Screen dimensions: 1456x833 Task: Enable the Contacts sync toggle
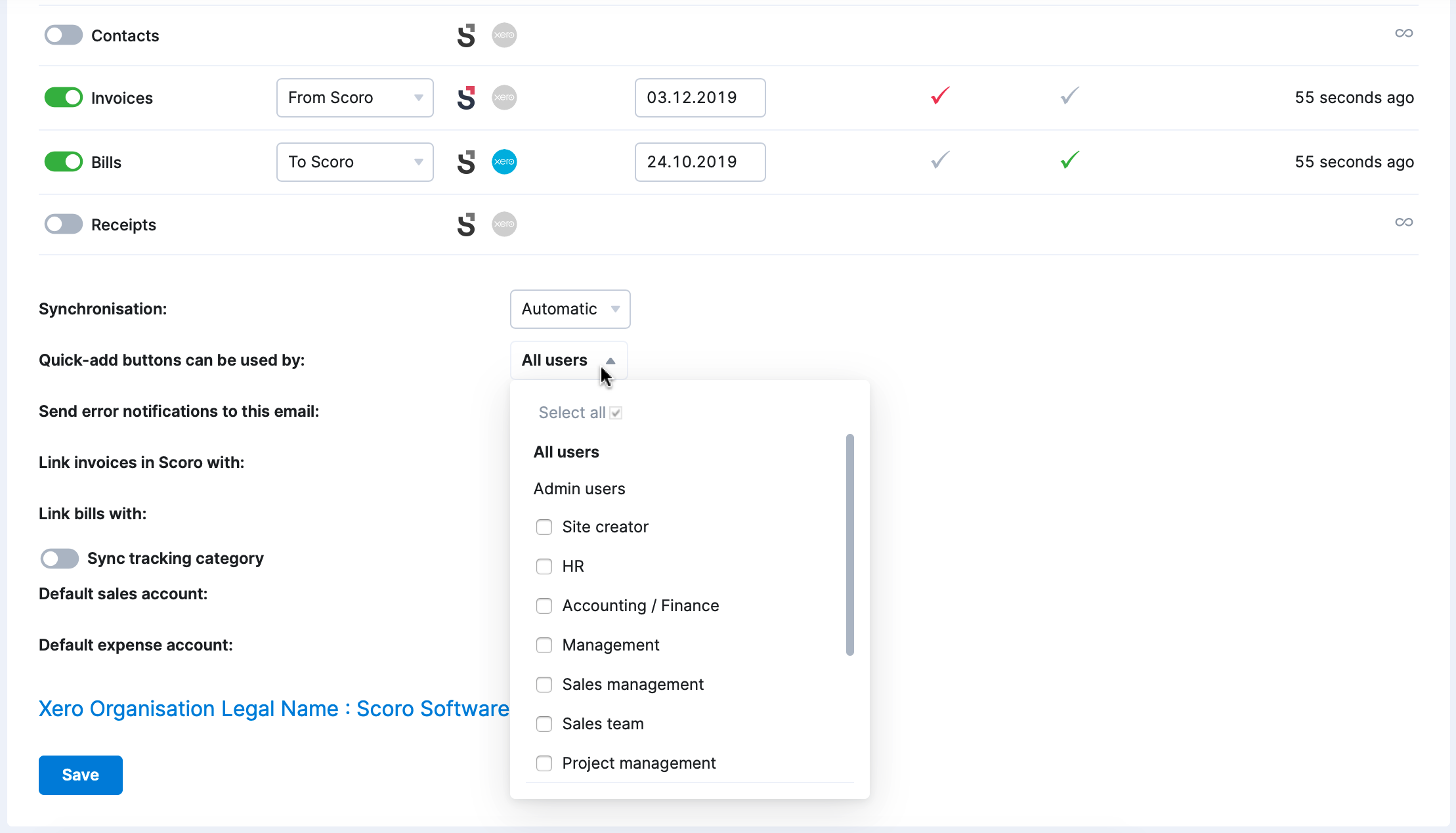point(64,35)
